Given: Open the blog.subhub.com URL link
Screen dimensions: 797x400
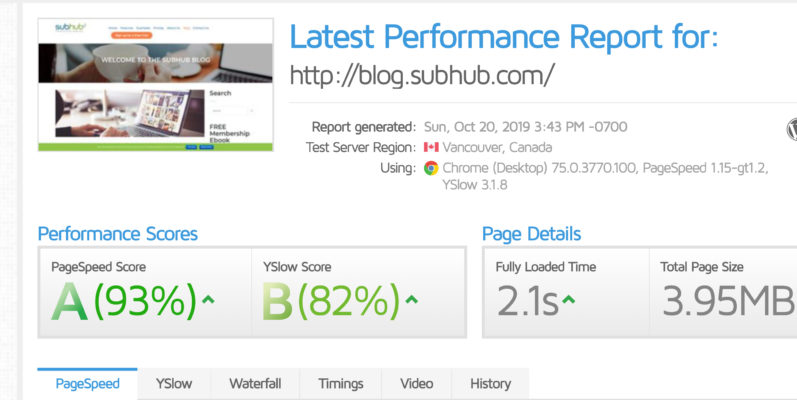Looking at the screenshot, I should tap(422, 75).
